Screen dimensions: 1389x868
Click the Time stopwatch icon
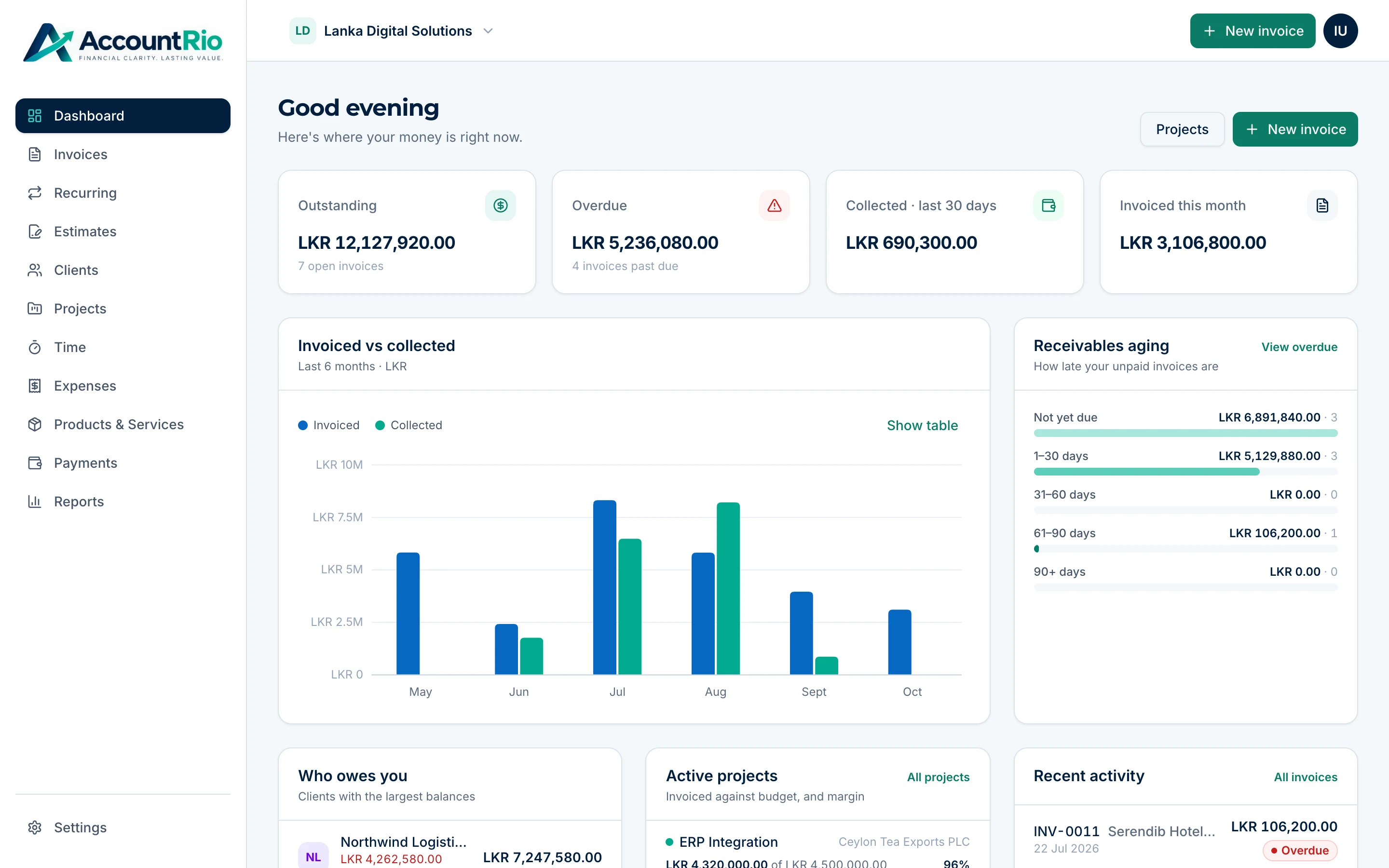[x=35, y=347]
